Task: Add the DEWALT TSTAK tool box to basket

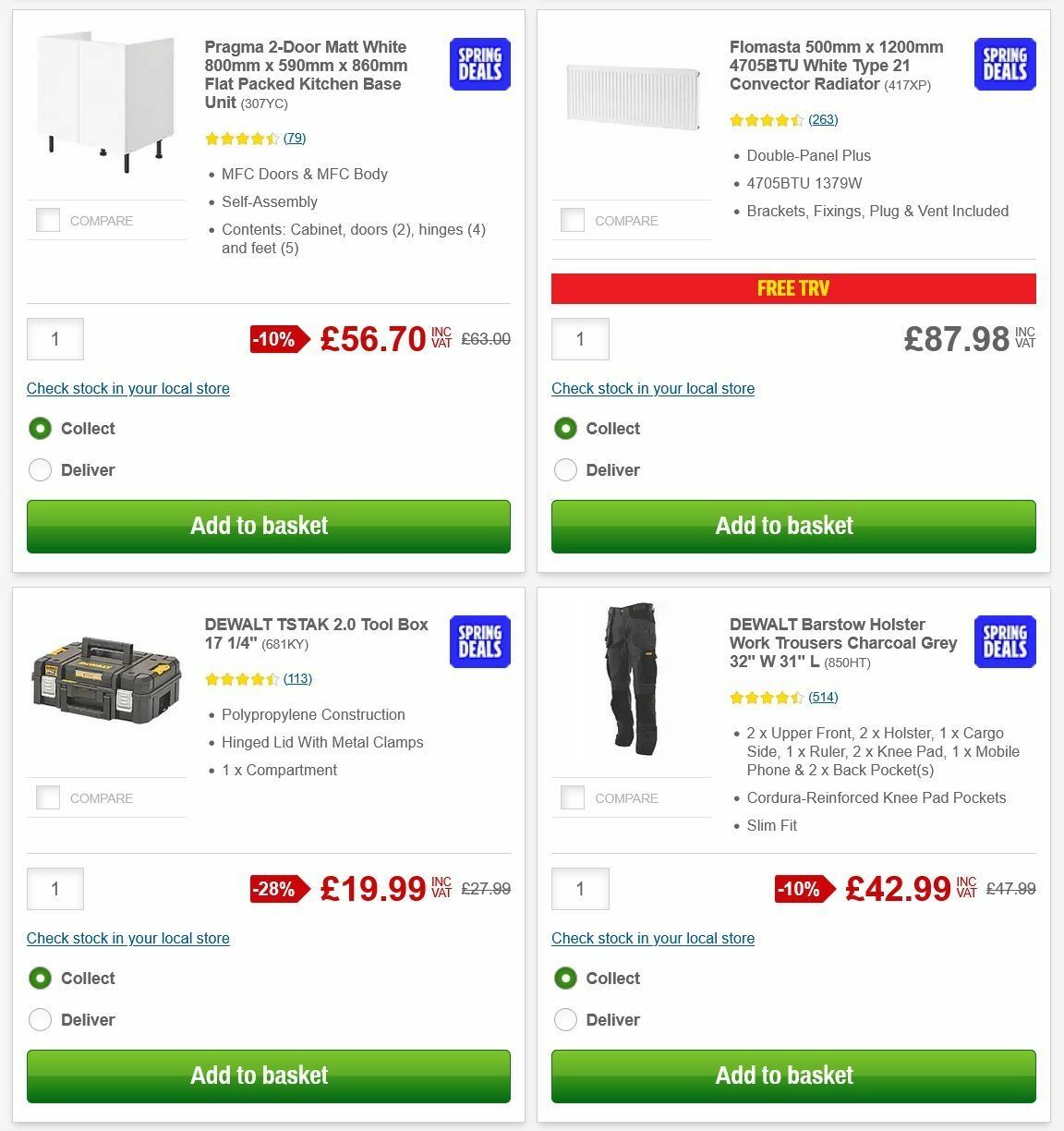Action: point(269,1076)
